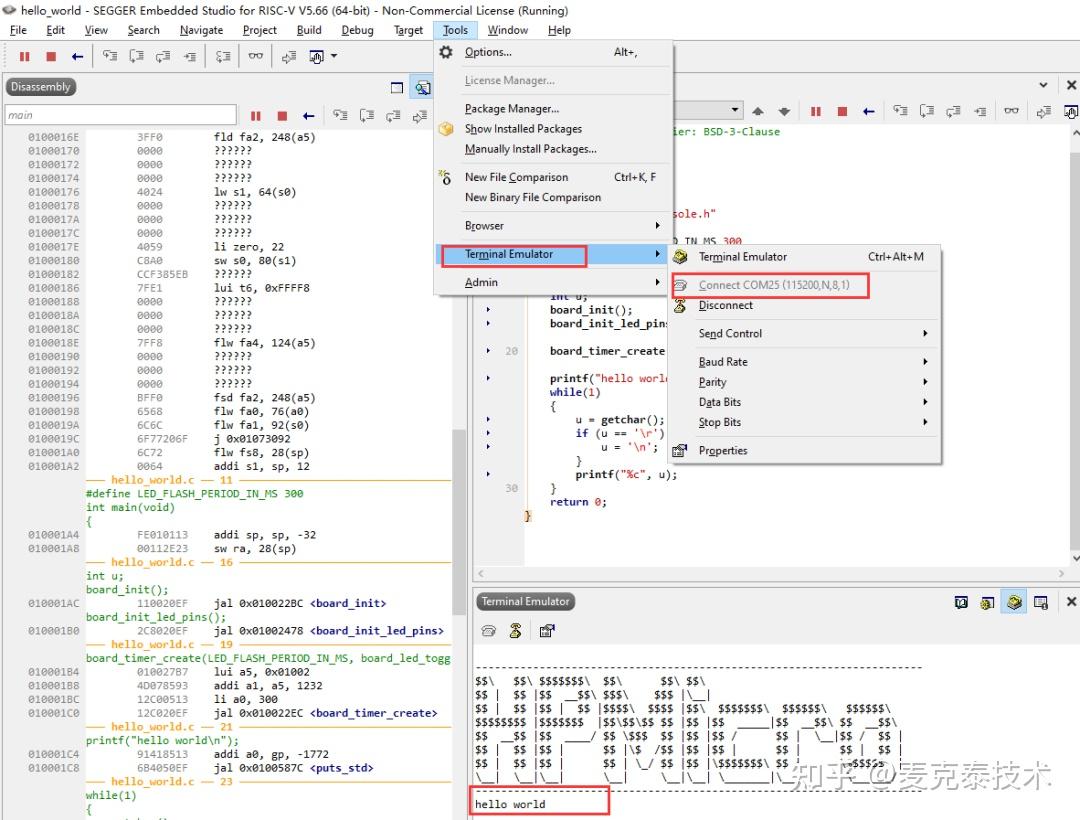Open the Window menu

[x=508, y=30]
